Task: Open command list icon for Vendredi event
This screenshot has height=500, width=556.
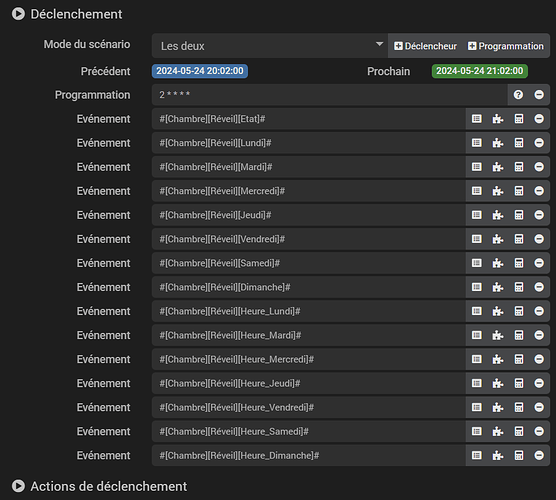Action: [x=477, y=239]
